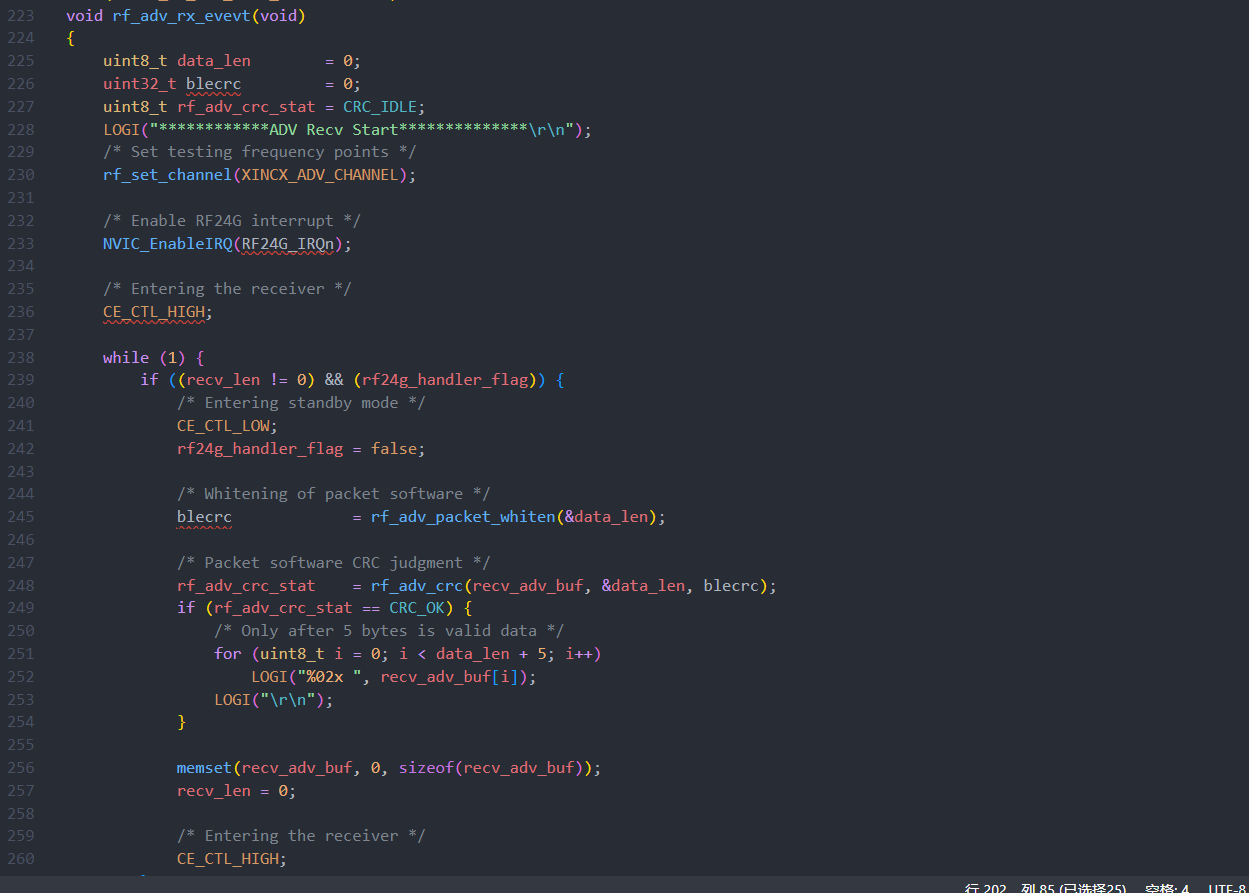Click the 'Entering standby mode' comment
This screenshot has width=1249, height=893.
(x=301, y=402)
